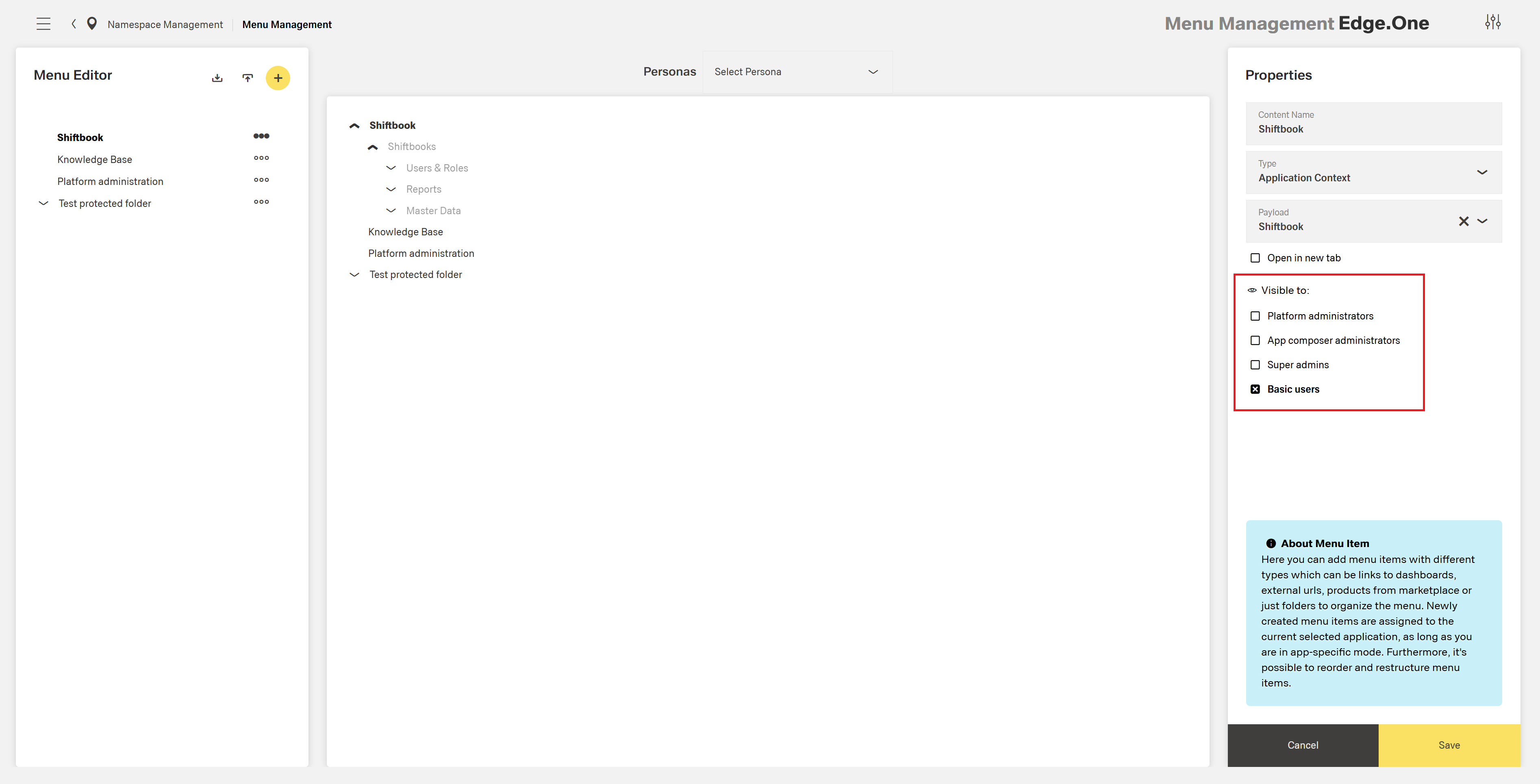Click the Save button
Viewport: 1540px width, 784px height.
(x=1449, y=745)
